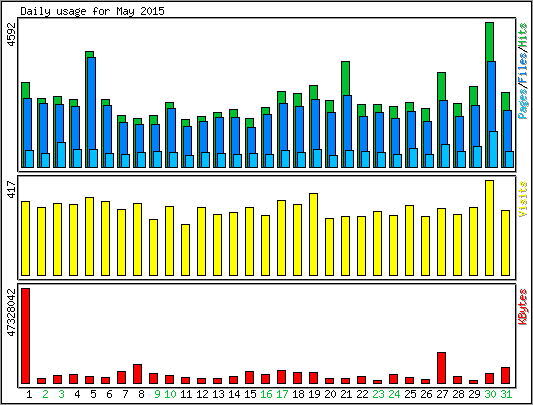The height and width of the screenshot is (405, 533).
Task: Select the red KBytes bar for day 8
Action: tap(137, 374)
